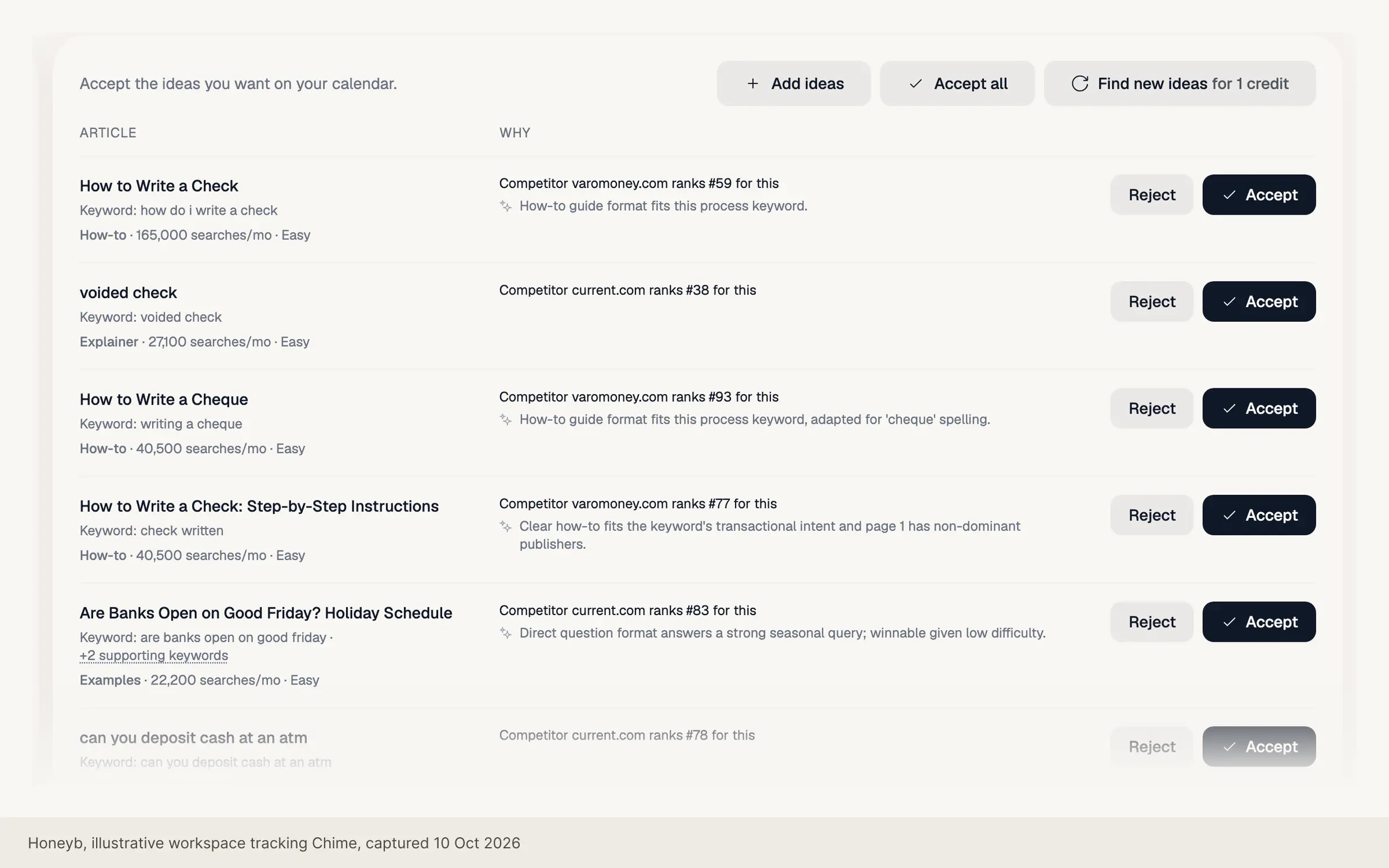This screenshot has width=1389, height=868.
Task: Click the 'Accept all' button
Action: click(x=957, y=83)
